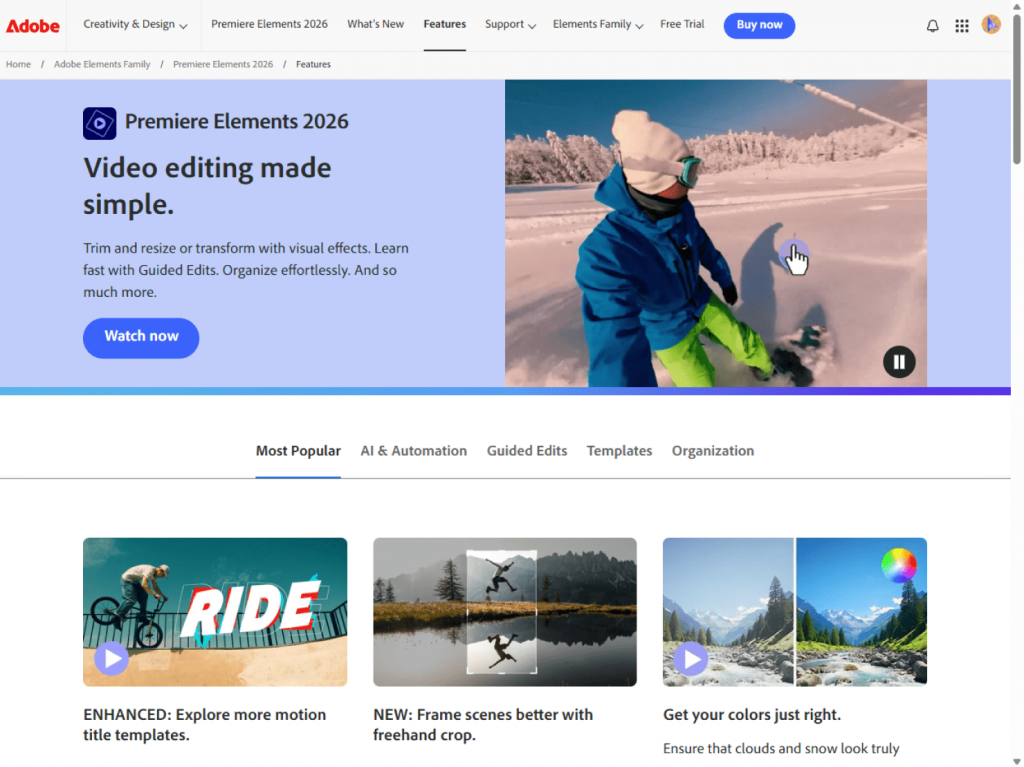Screen dimensions: 1024x767
Task: Click 'Get your colors just right.' heading
Action: (x=752, y=715)
